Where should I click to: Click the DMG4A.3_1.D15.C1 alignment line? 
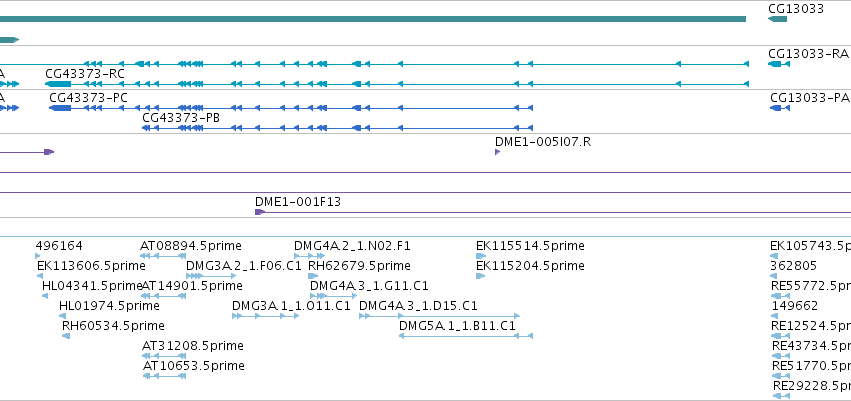(x=440, y=316)
